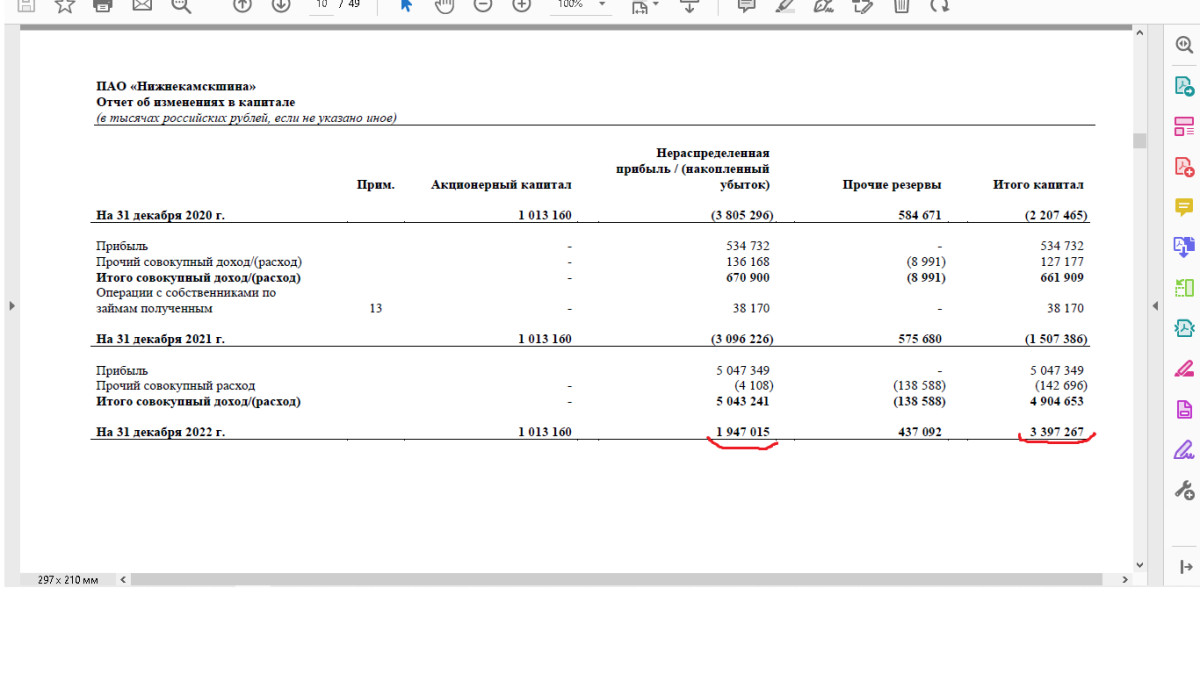The height and width of the screenshot is (674, 1200).
Task: Click the value 661 909
Action: coord(1062,278)
